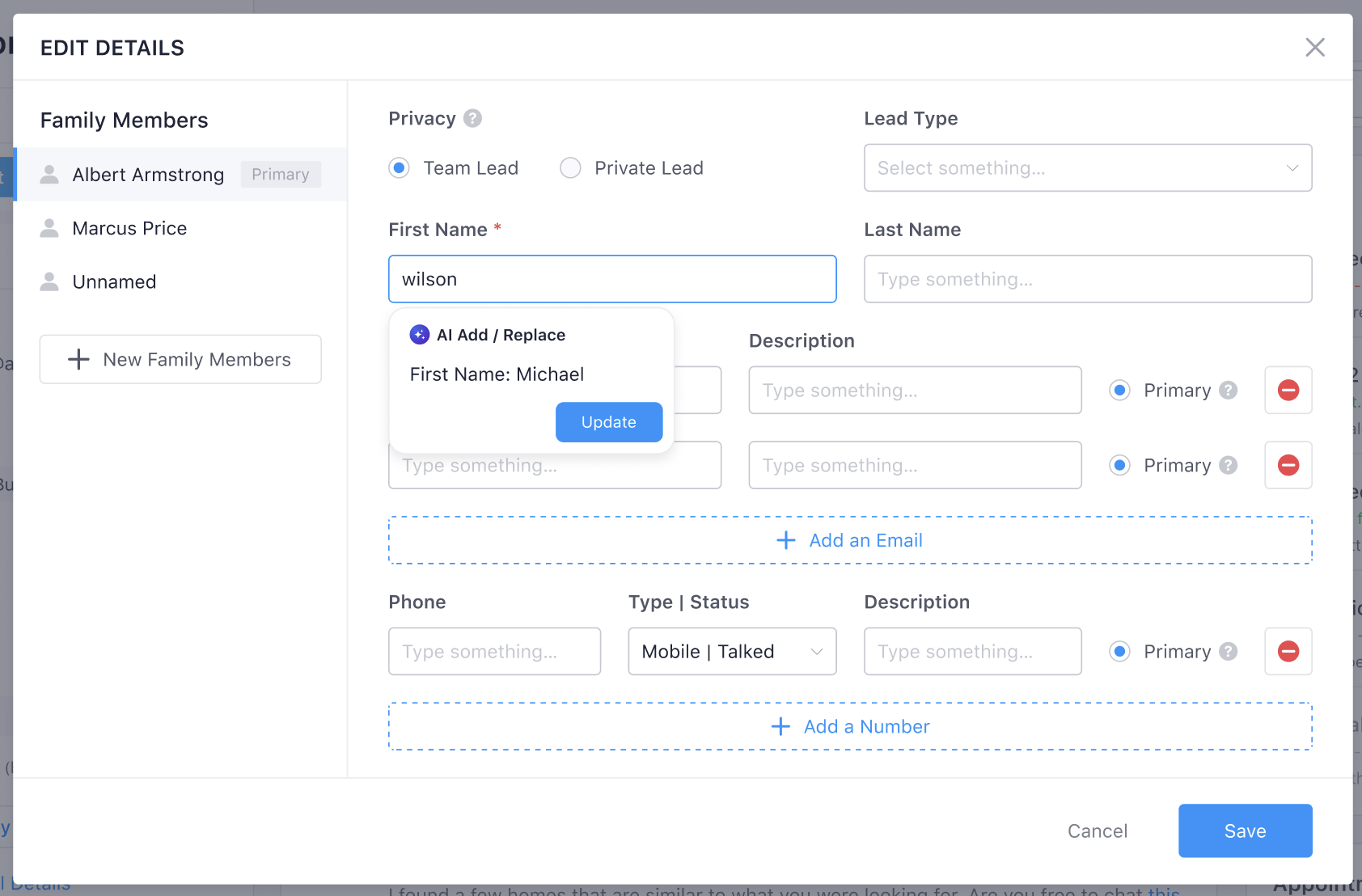Viewport: 1362px width, 896px height.
Task: Click the first email Description field
Action: 915,391
